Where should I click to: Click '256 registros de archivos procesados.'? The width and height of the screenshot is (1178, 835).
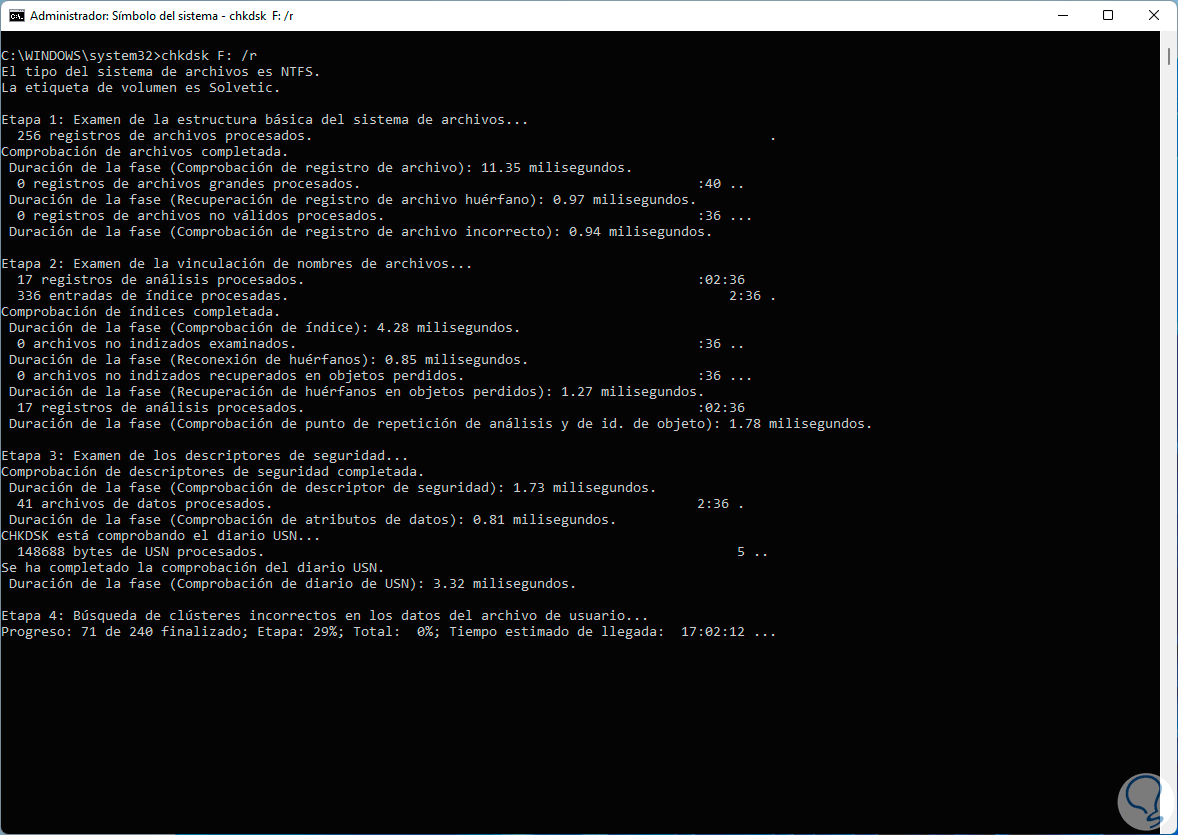click(165, 135)
